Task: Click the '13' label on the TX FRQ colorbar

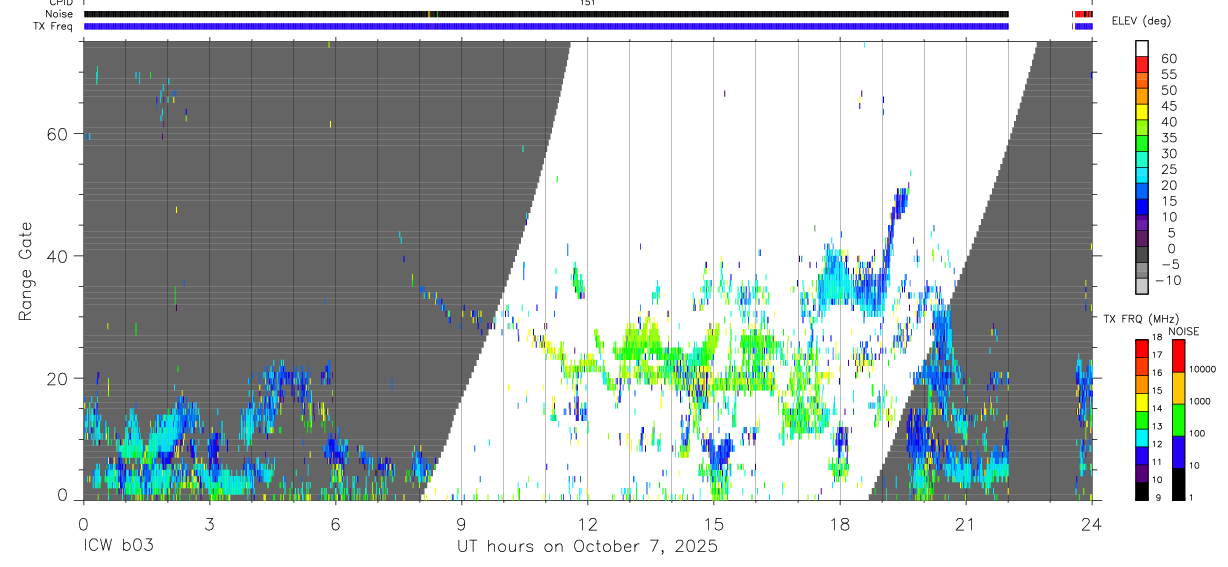Action: (x=1159, y=426)
